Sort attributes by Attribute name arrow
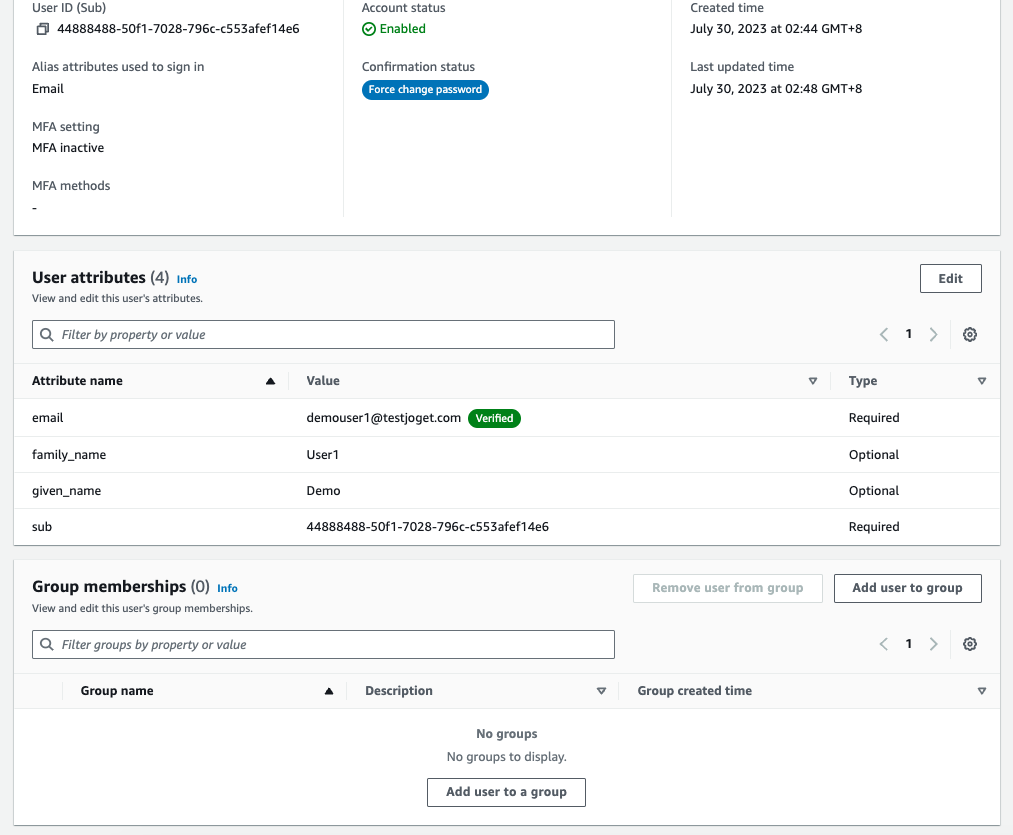This screenshot has width=1013, height=835. [x=270, y=381]
